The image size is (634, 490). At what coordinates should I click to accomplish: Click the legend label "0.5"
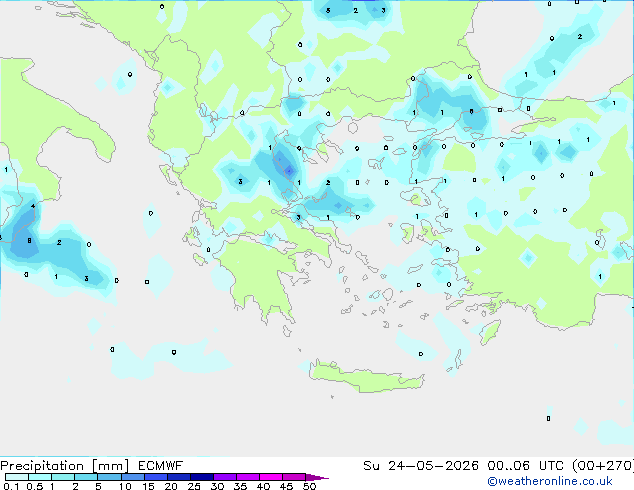[x=34, y=486]
